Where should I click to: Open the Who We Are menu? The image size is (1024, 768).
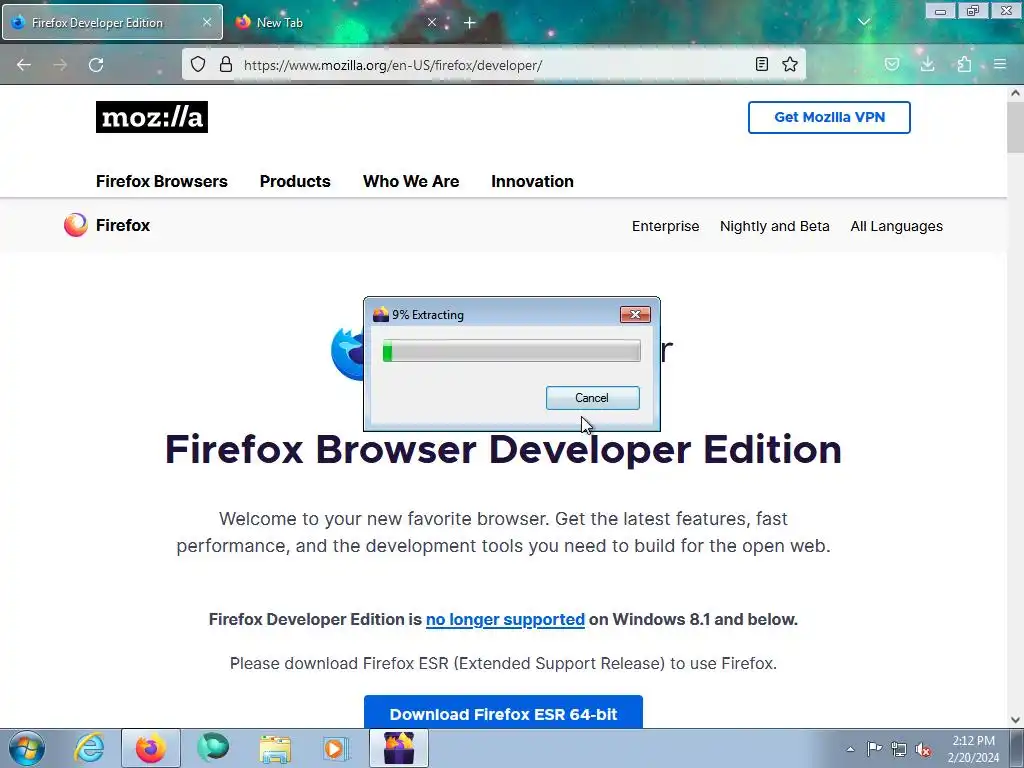(411, 182)
